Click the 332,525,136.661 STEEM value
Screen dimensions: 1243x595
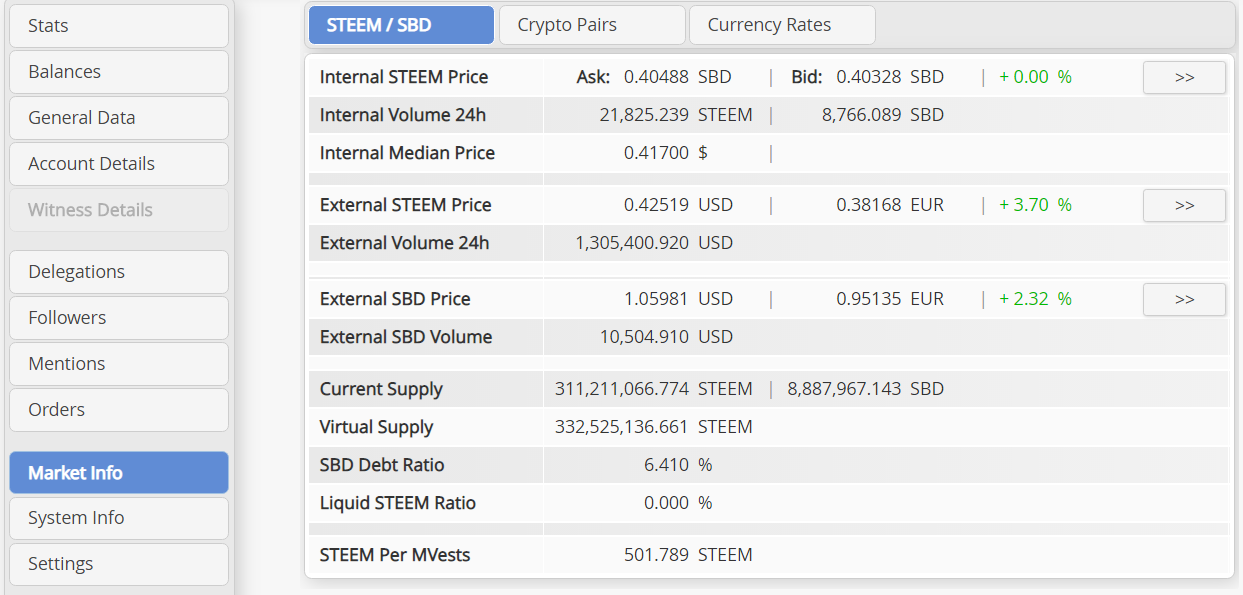tap(654, 427)
